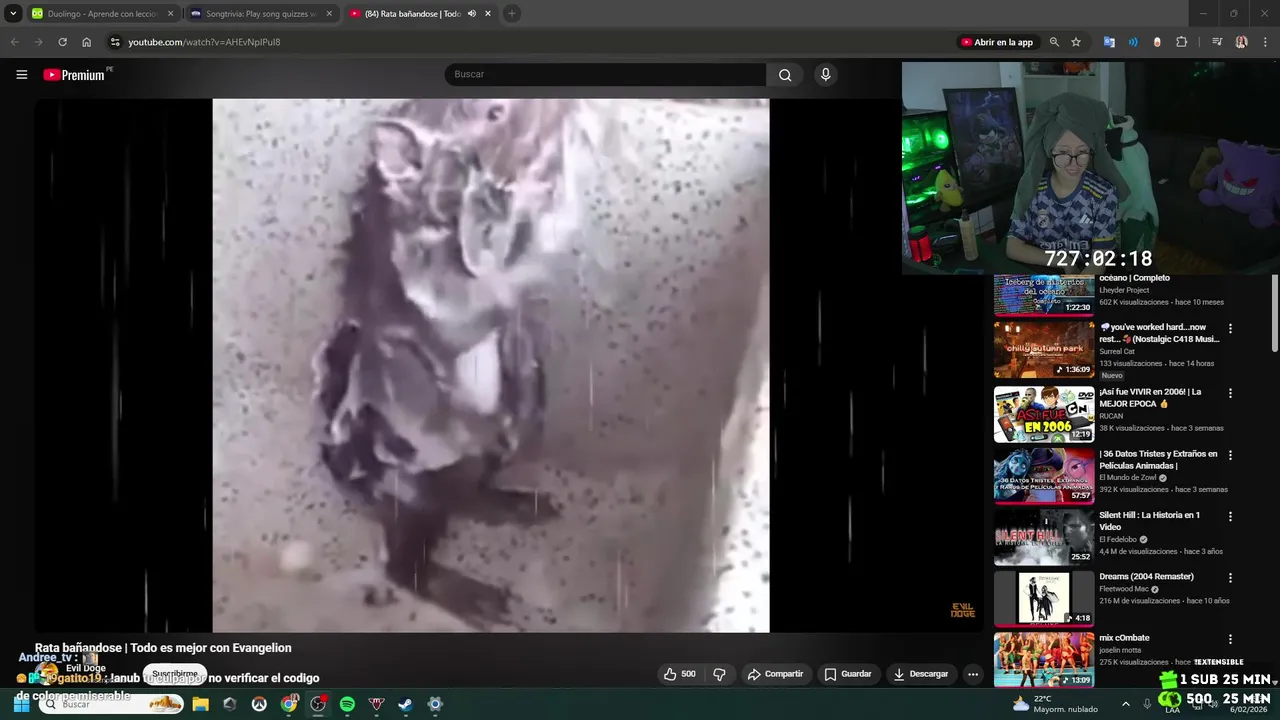The image size is (1280, 720).
Task: Open Compartir share dialog
Action: click(x=775, y=674)
